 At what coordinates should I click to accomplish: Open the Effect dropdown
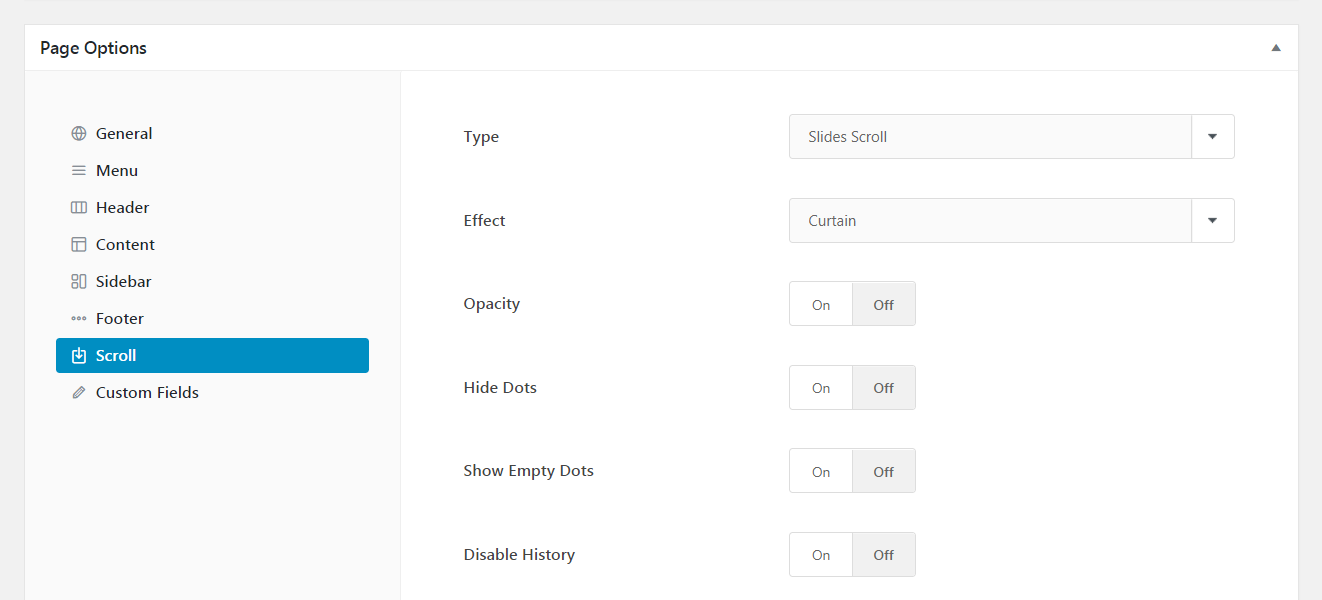click(x=1213, y=220)
